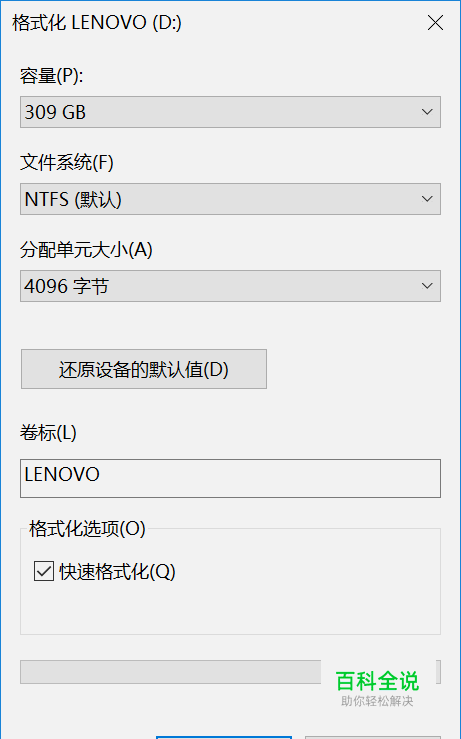Focus the volume label field containing LENOVO
The height and width of the screenshot is (739, 461).
(x=230, y=478)
